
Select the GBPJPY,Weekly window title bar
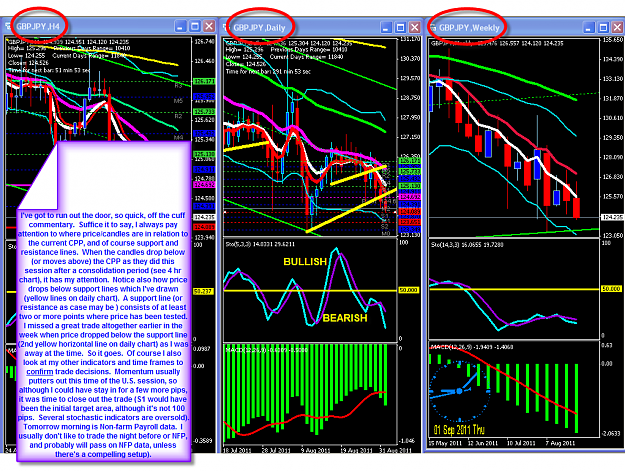click(x=525, y=27)
